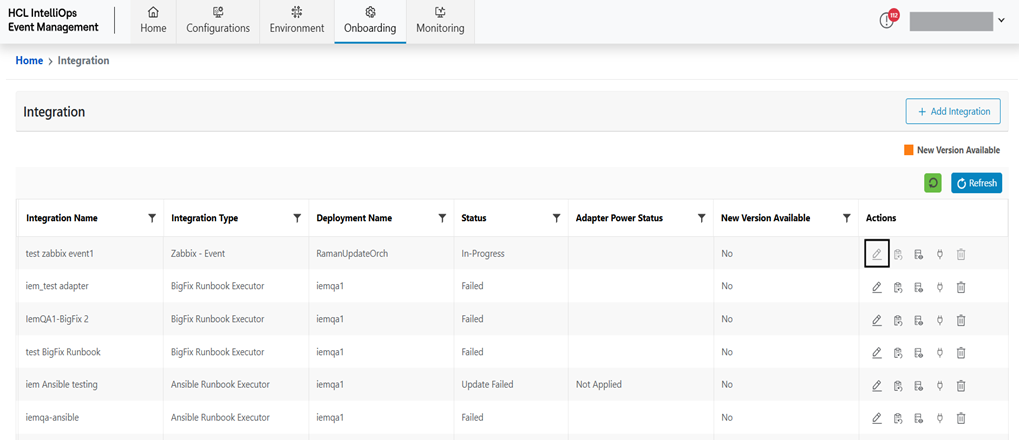Viewport: 1019px width, 440px height.
Task: Click edit icon for test zabbix event1
Action: pos(877,254)
